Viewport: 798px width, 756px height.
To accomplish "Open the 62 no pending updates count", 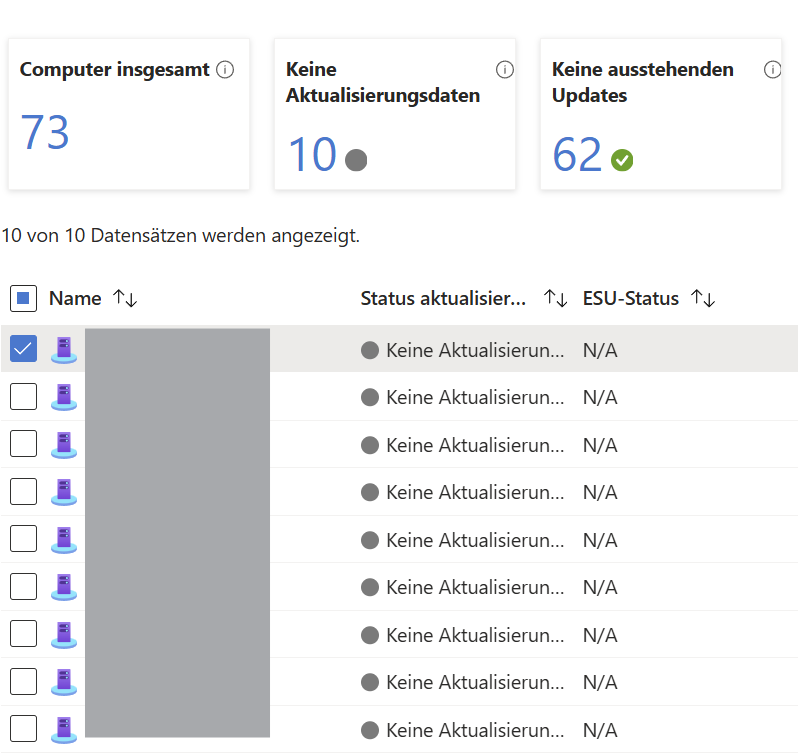I will coord(578,155).
